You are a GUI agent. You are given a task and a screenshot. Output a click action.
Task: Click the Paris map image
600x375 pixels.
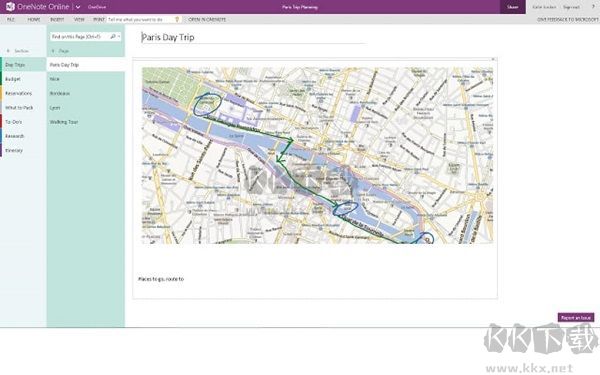(x=317, y=155)
